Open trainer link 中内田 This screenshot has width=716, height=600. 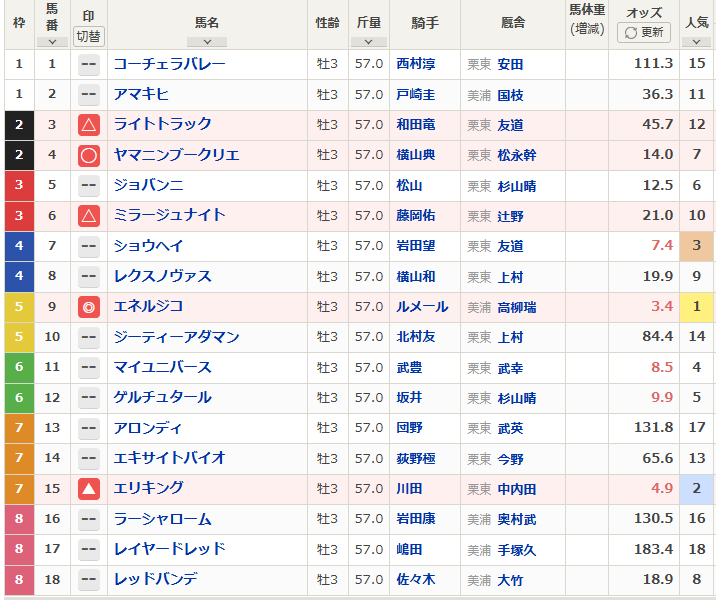517,489
